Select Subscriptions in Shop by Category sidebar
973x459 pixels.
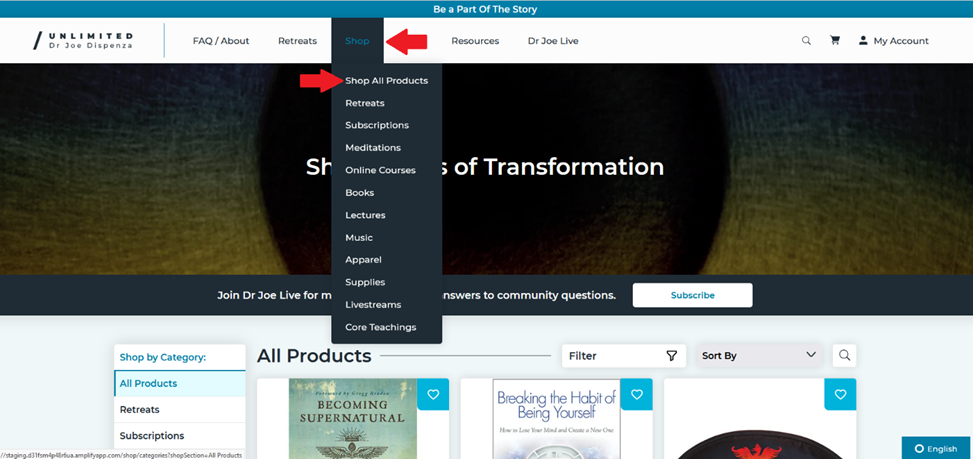pos(180,435)
